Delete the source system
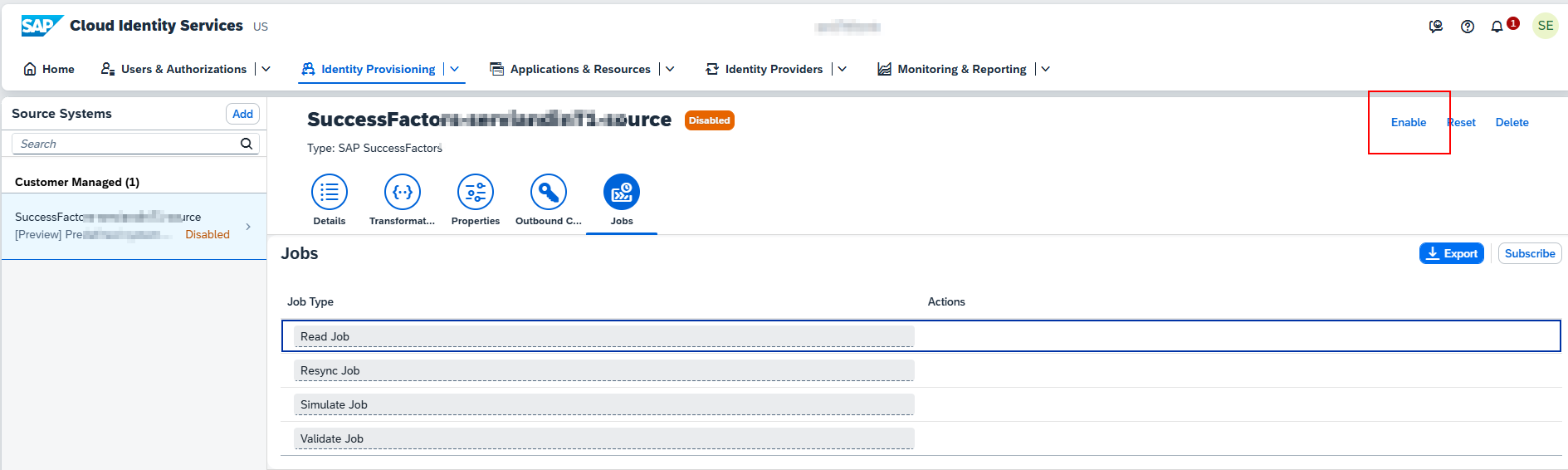Viewport: 1568px width, 470px height. pos(1512,122)
